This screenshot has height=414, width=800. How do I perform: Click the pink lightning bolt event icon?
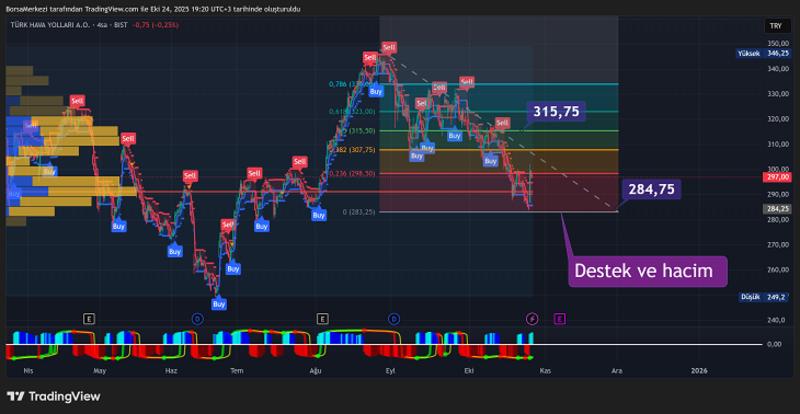coord(532,318)
